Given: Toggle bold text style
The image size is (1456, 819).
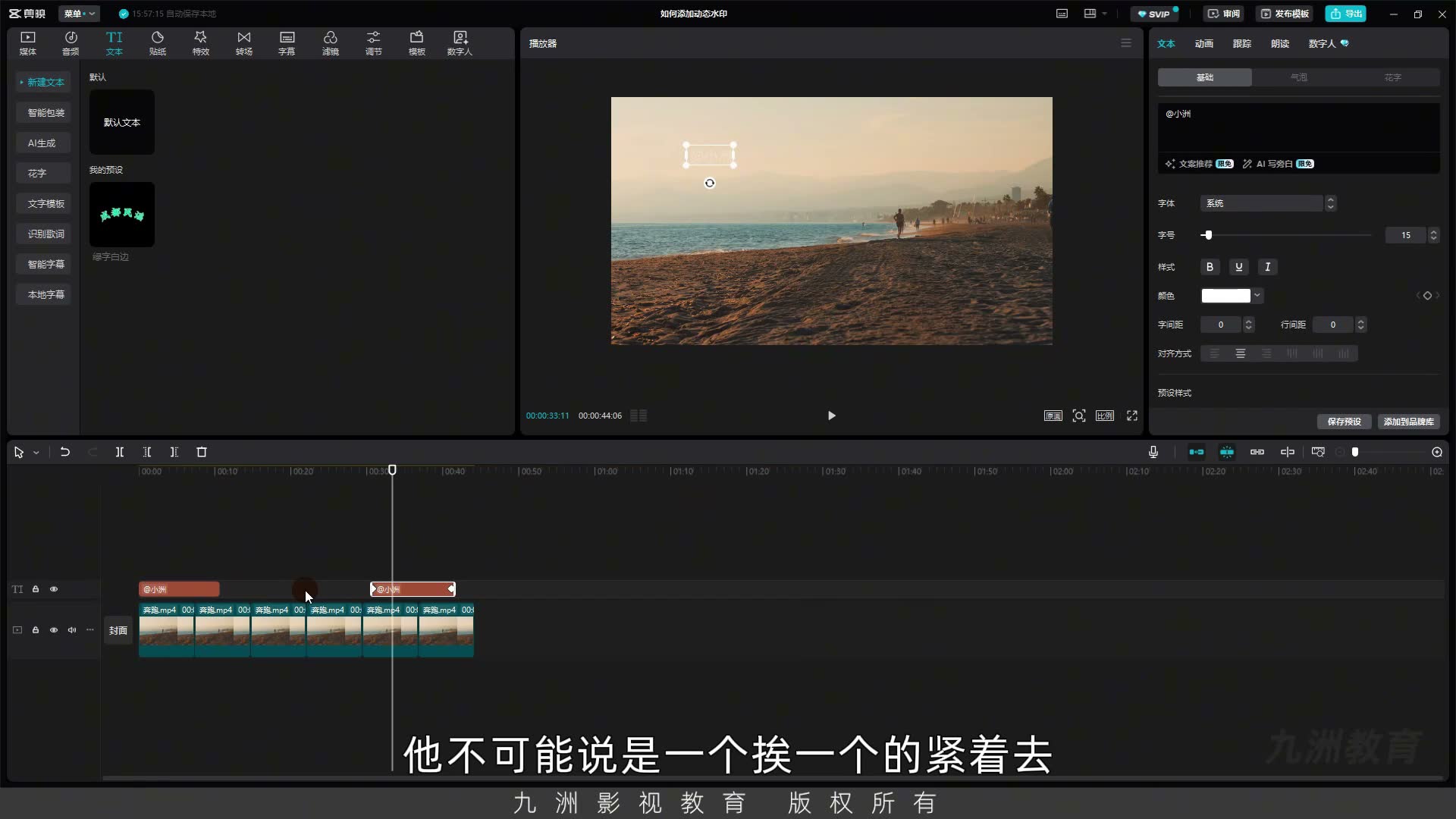Looking at the screenshot, I should coord(1210,267).
